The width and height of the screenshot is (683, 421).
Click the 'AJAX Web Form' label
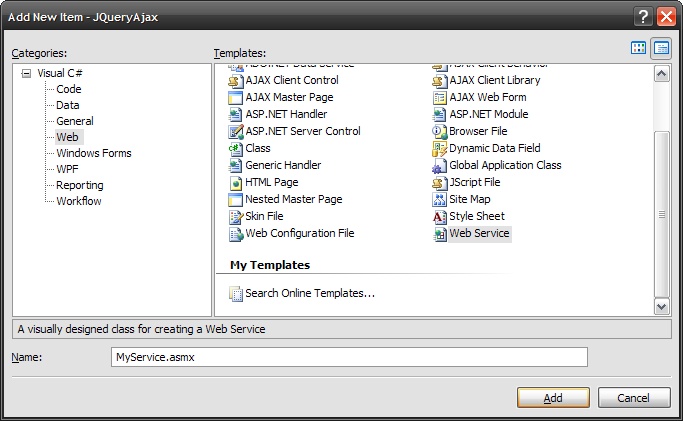[x=488, y=98]
